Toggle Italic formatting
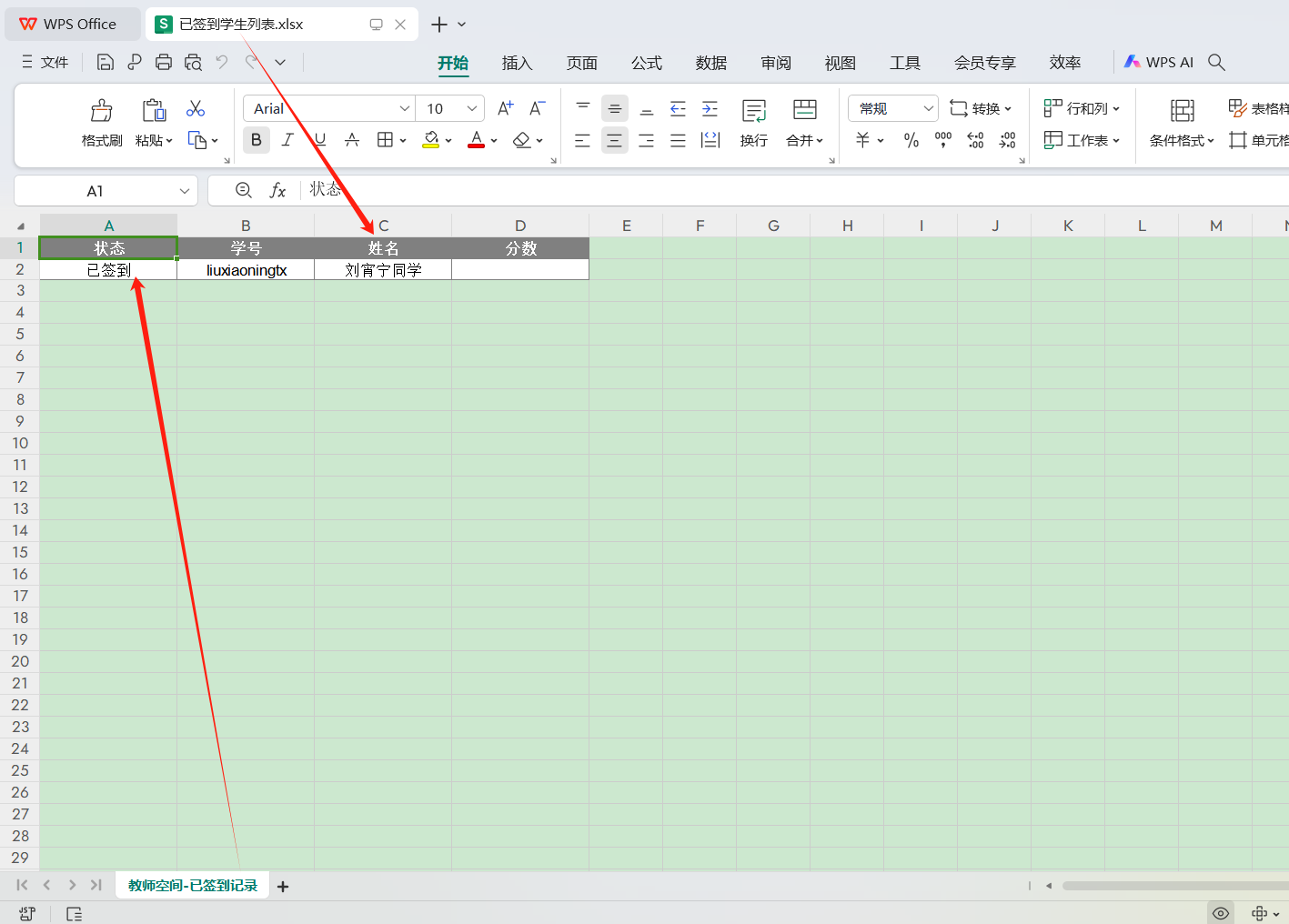The height and width of the screenshot is (924, 1289). [287, 140]
